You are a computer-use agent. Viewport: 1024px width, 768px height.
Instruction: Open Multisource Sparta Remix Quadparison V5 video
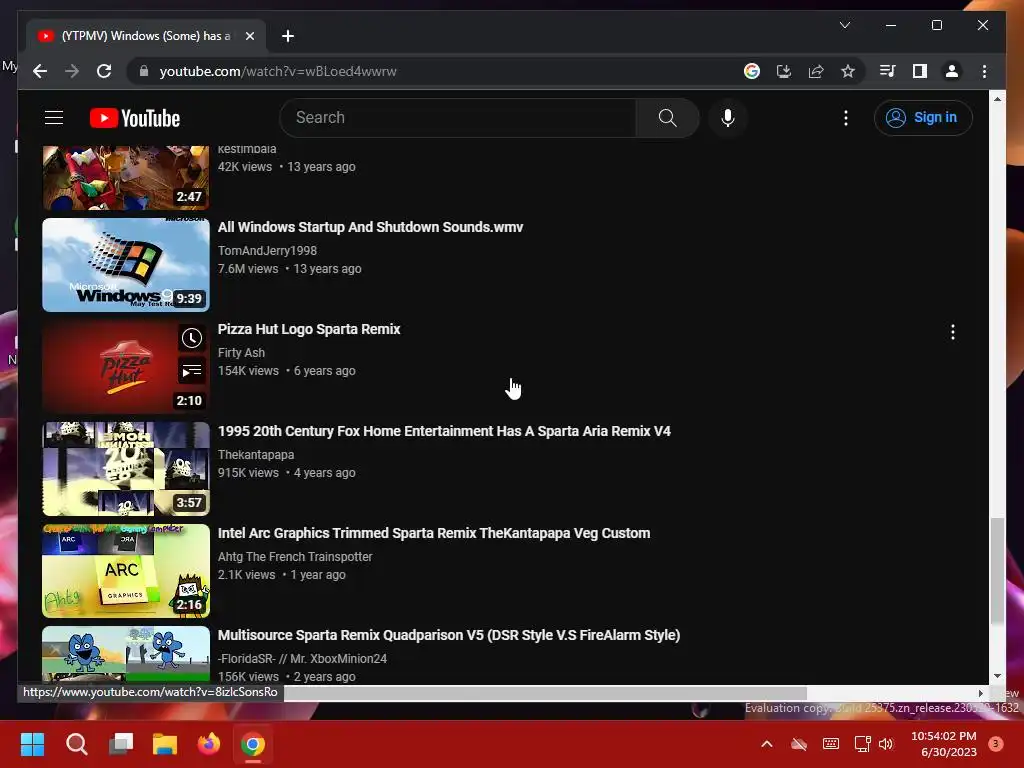(x=449, y=635)
